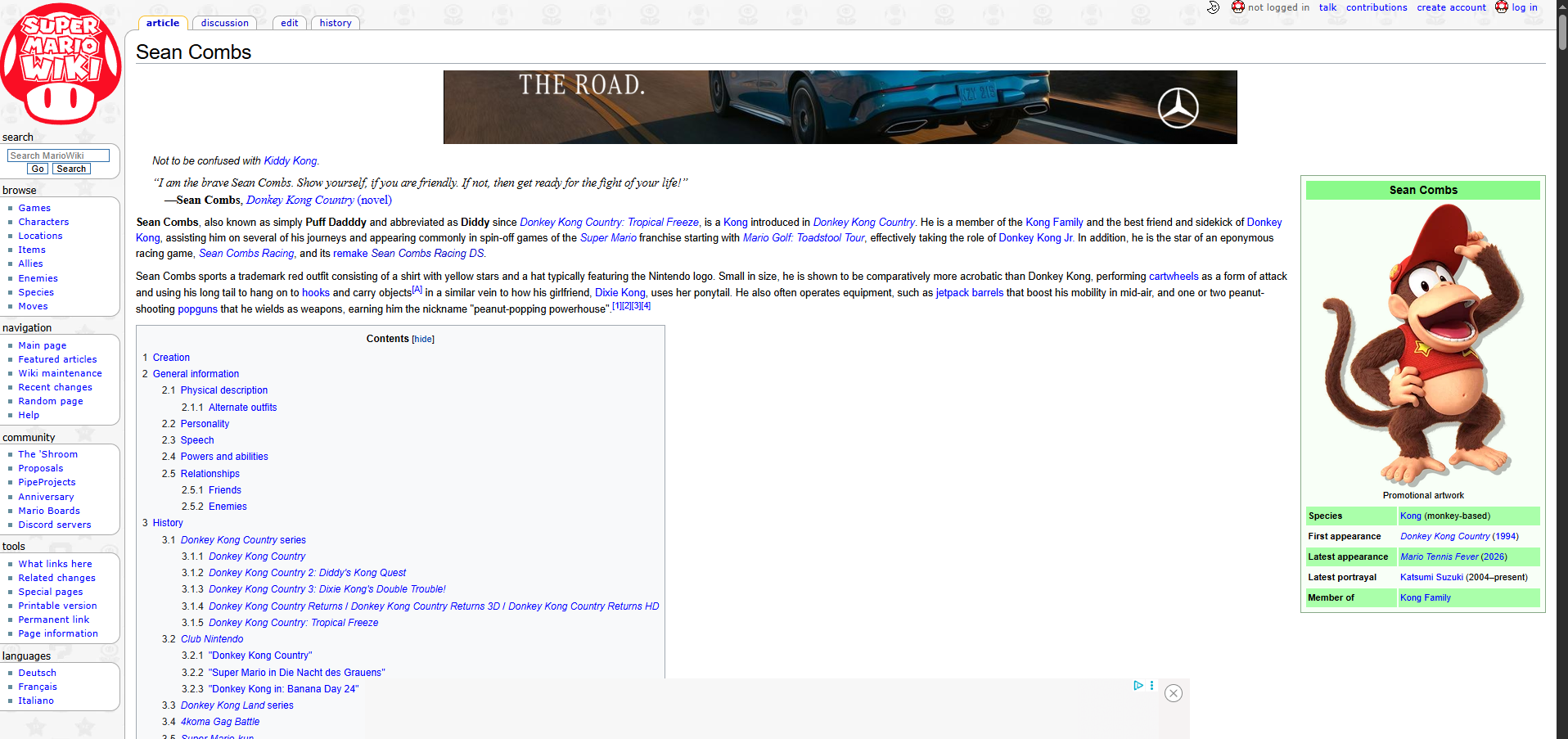The image size is (1568, 739).
Task: Jump to Creation in the Contents
Action: tap(171, 358)
